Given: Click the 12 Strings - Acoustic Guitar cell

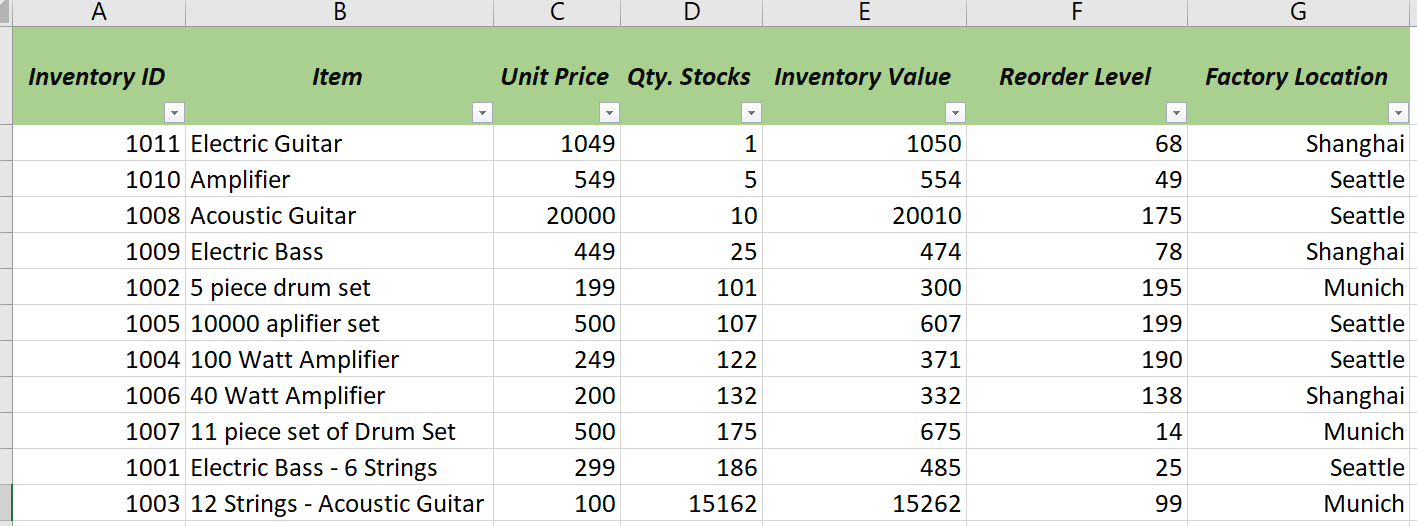Looking at the screenshot, I should click(338, 504).
